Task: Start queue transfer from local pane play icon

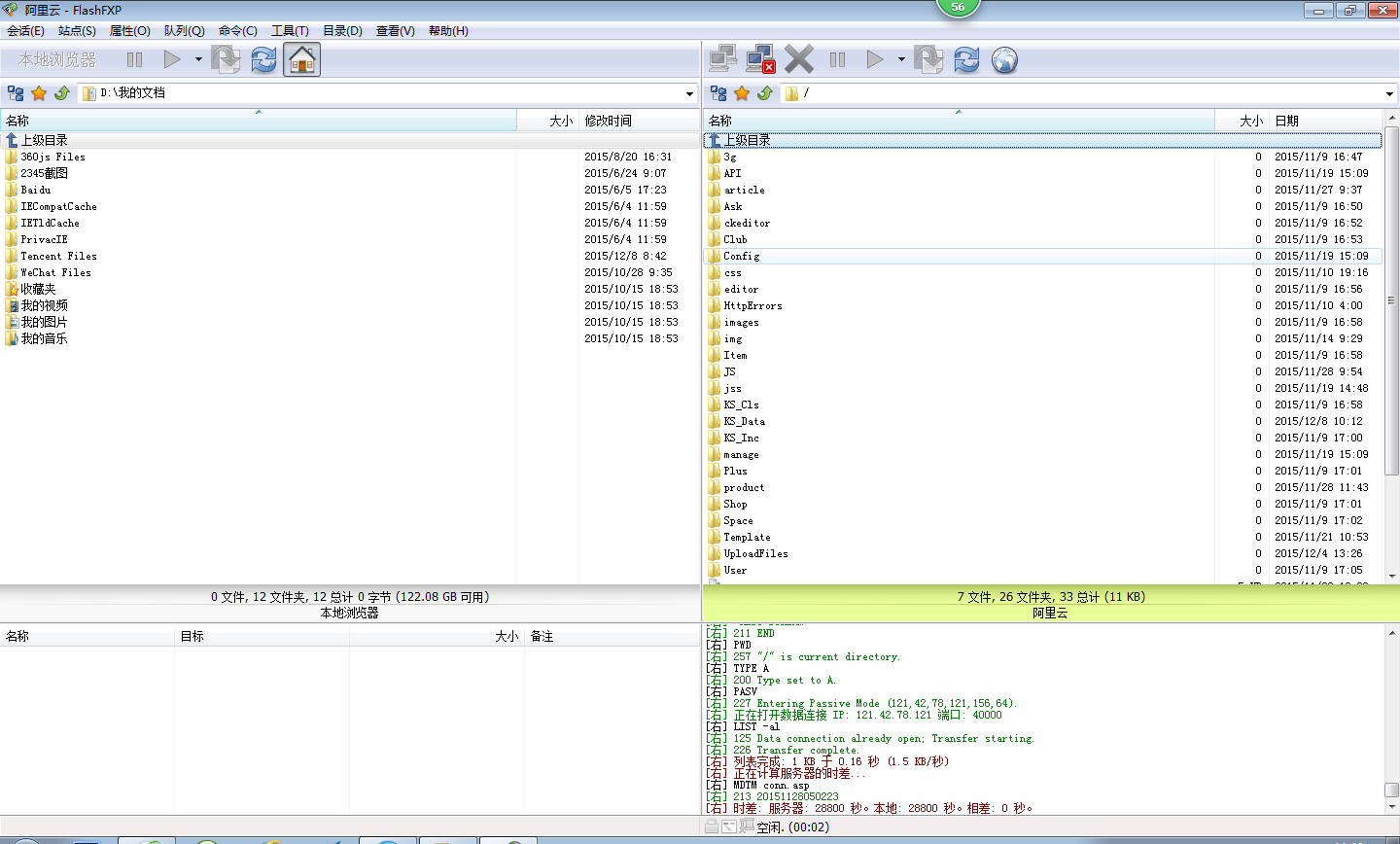Action: point(172,60)
